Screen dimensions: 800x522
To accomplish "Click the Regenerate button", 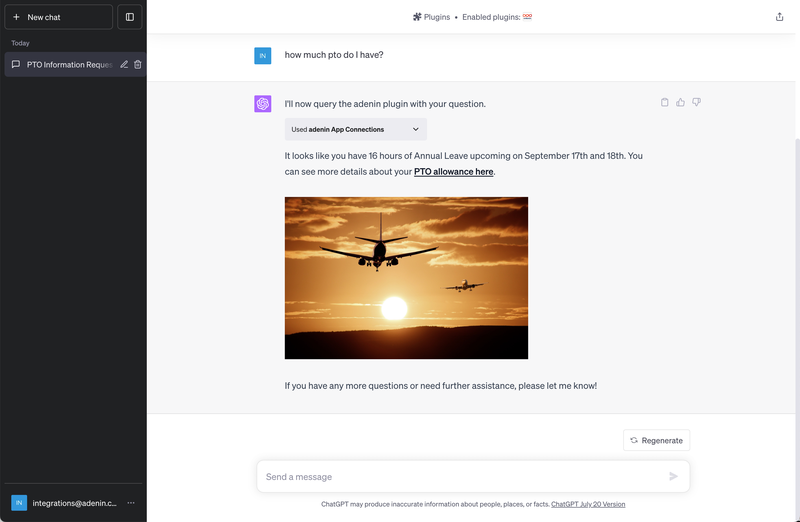I will 656,440.
